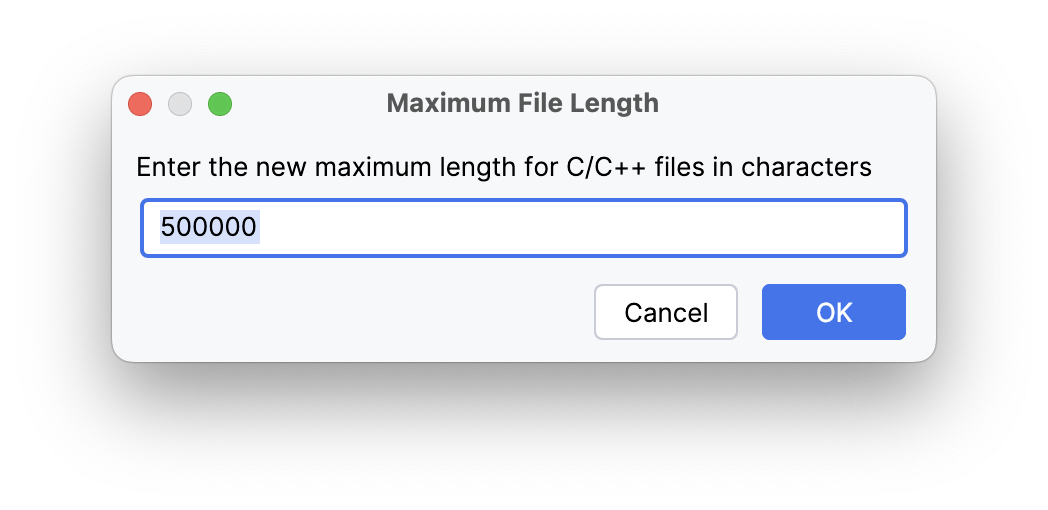Hit the green traffic light button
This screenshot has height=510, width=1048.
[x=220, y=104]
